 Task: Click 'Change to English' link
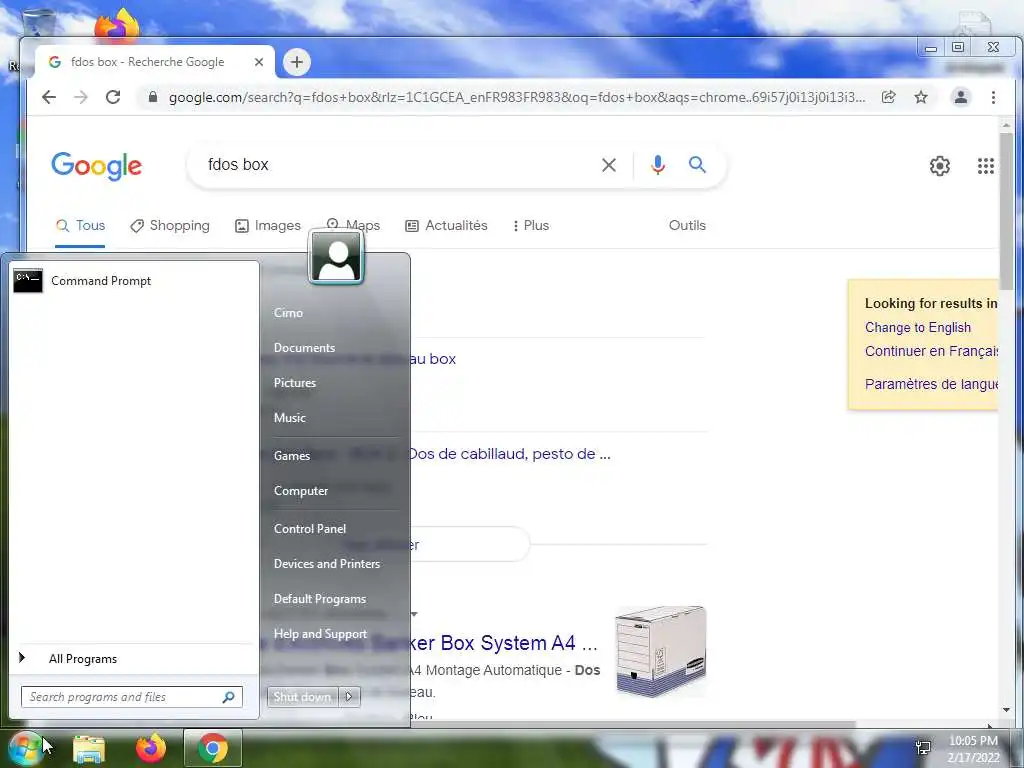tap(918, 328)
